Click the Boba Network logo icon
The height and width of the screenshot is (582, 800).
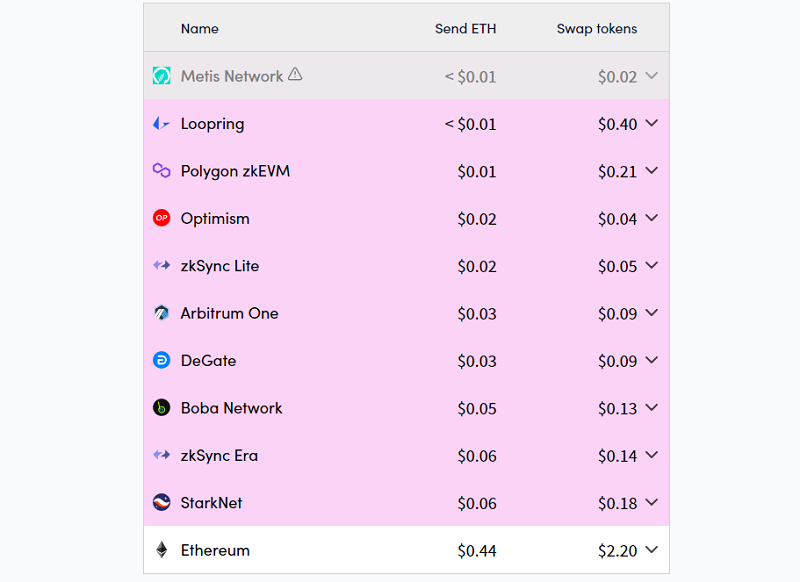tap(161, 408)
